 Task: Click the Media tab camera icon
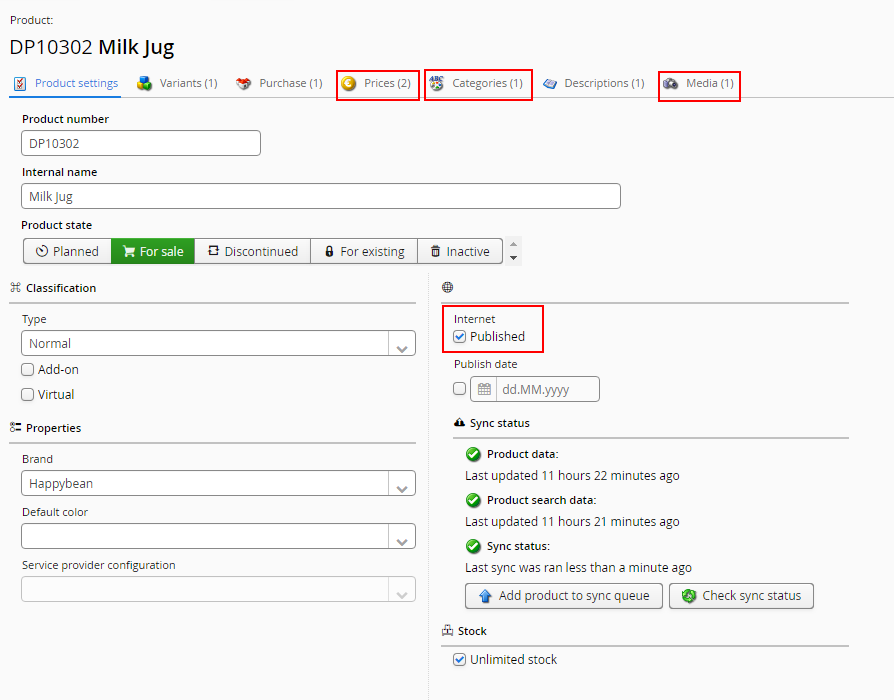(x=671, y=84)
